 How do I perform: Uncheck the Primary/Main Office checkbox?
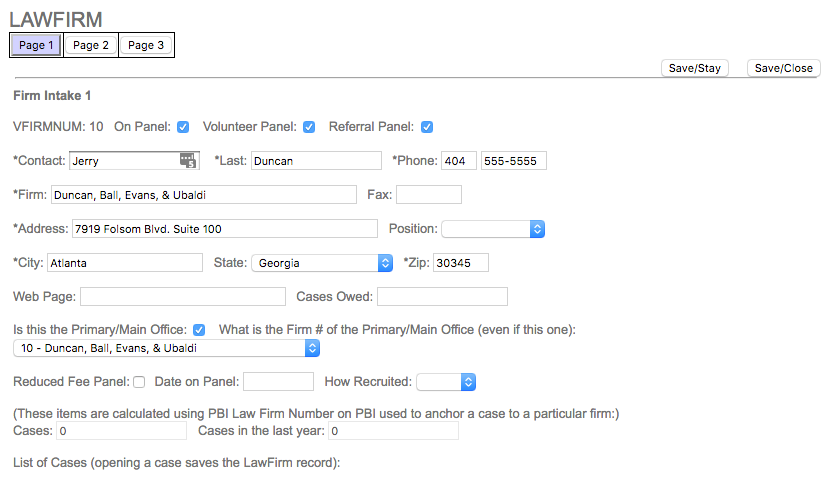199,330
